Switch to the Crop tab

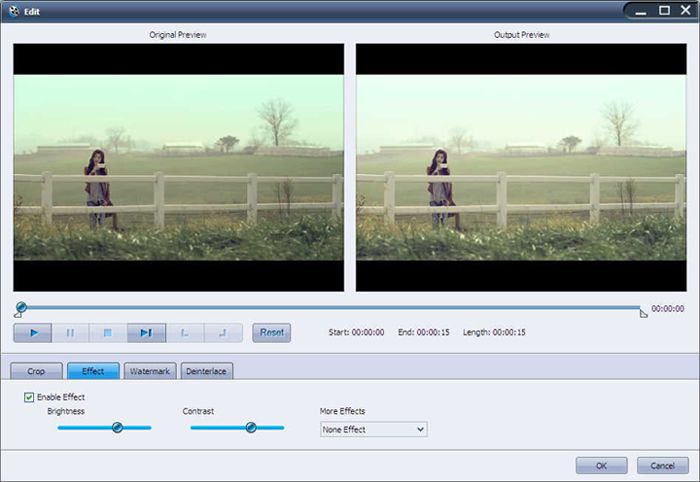point(36,371)
